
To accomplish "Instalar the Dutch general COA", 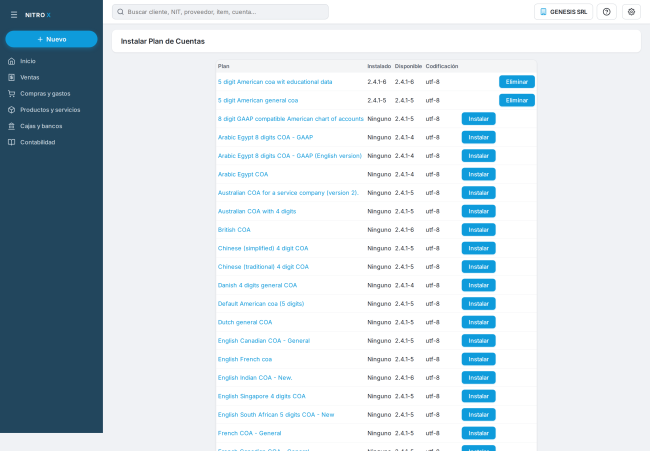I will pyautogui.click(x=478, y=322).
